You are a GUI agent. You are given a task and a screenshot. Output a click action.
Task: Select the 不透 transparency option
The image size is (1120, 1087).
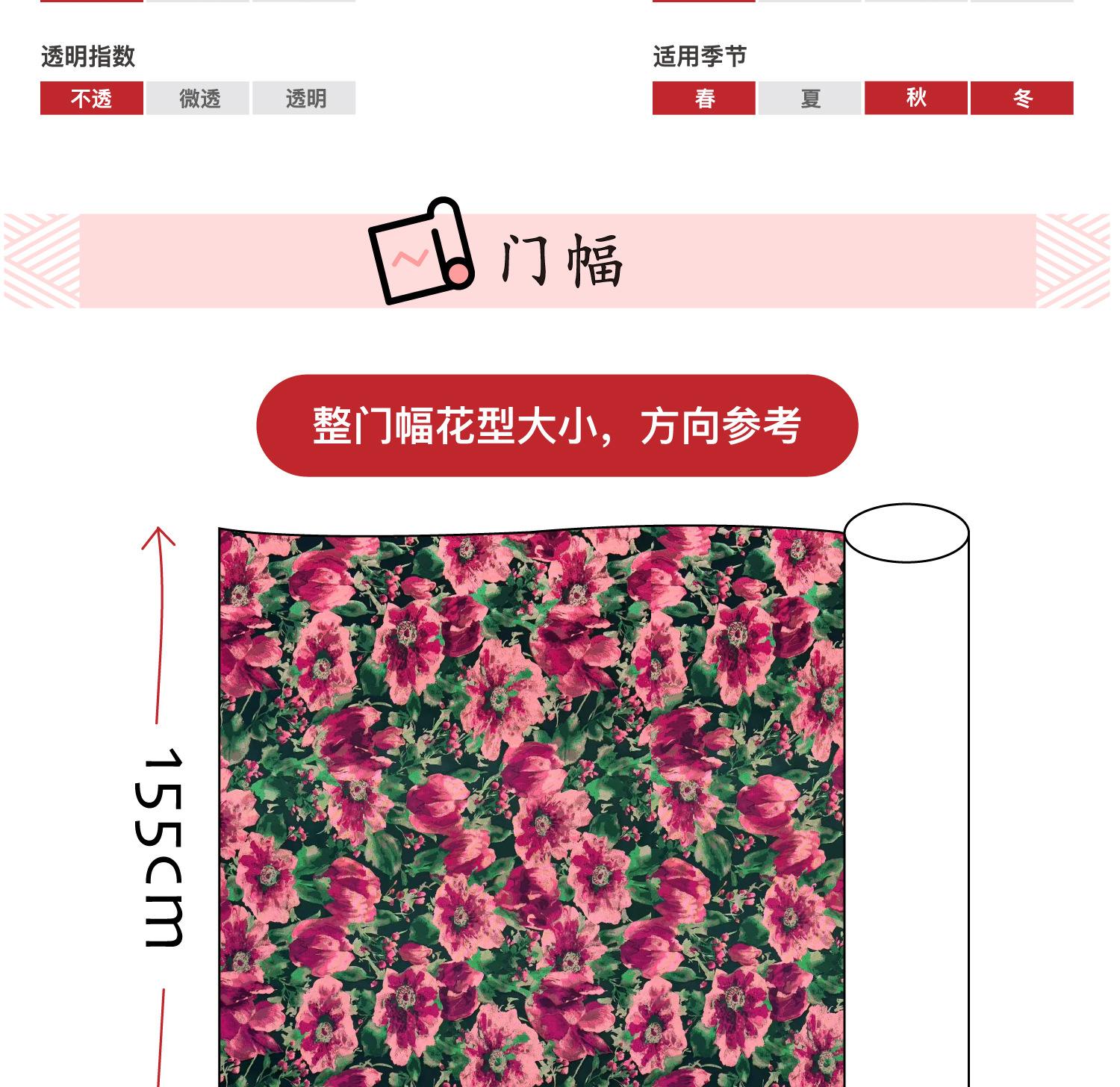[92, 98]
